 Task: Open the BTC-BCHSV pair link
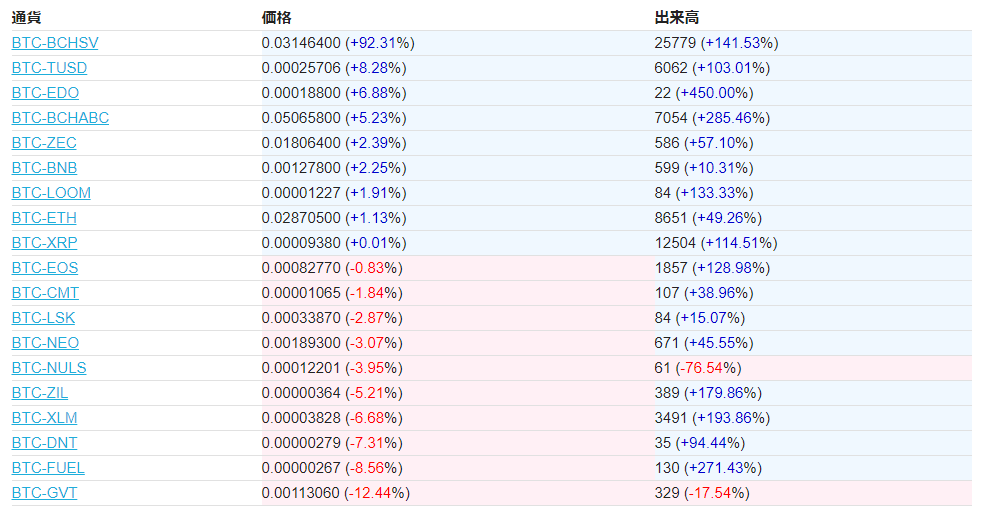(x=55, y=43)
